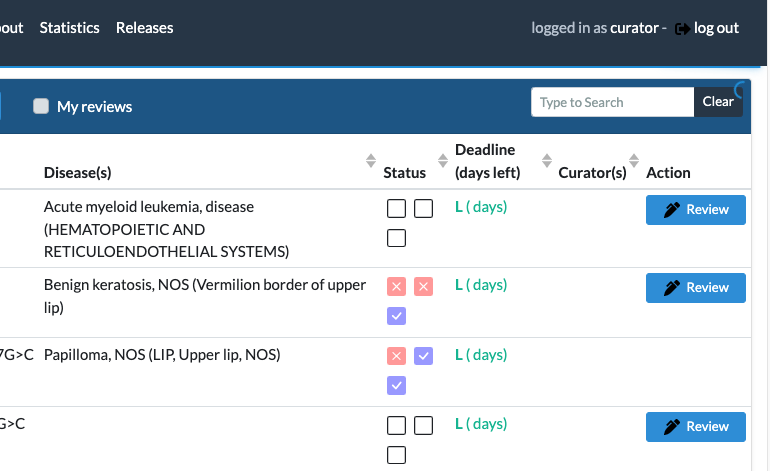Click top purple checkmark in Papilloma row

[423, 356]
